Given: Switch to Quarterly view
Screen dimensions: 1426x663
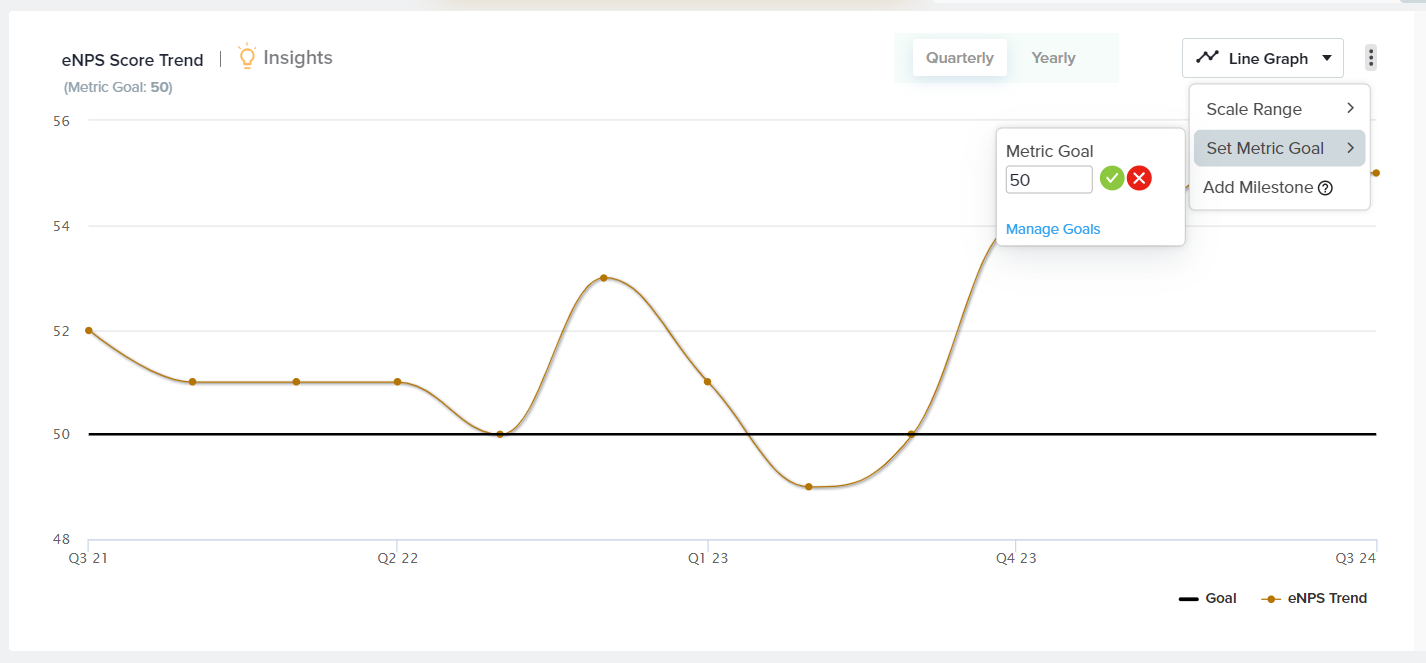Looking at the screenshot, I should pyautogui.click(x=959, y=58).
